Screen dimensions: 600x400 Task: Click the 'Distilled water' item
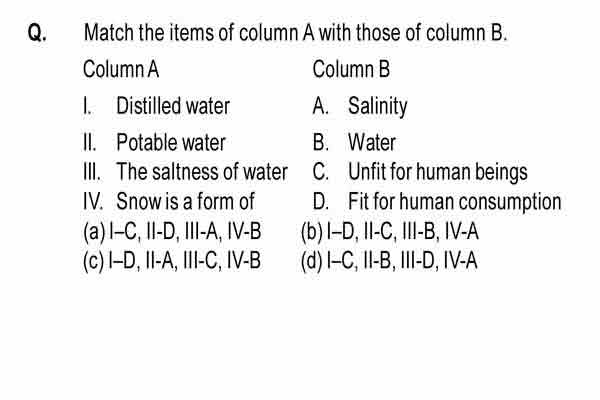173,106
